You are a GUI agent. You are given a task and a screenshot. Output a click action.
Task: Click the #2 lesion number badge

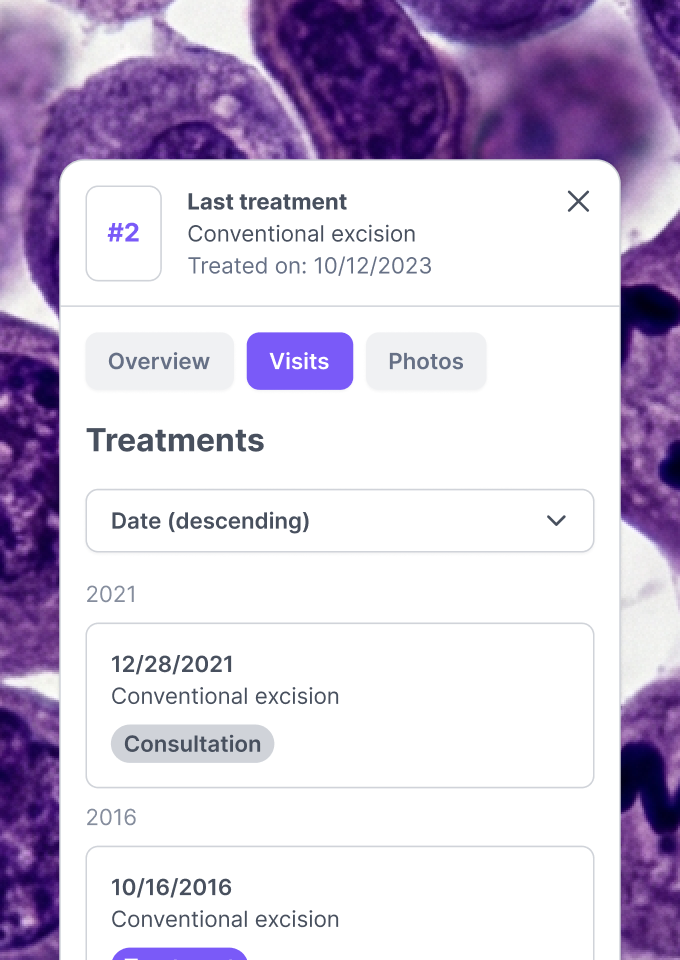pos(124,233)
